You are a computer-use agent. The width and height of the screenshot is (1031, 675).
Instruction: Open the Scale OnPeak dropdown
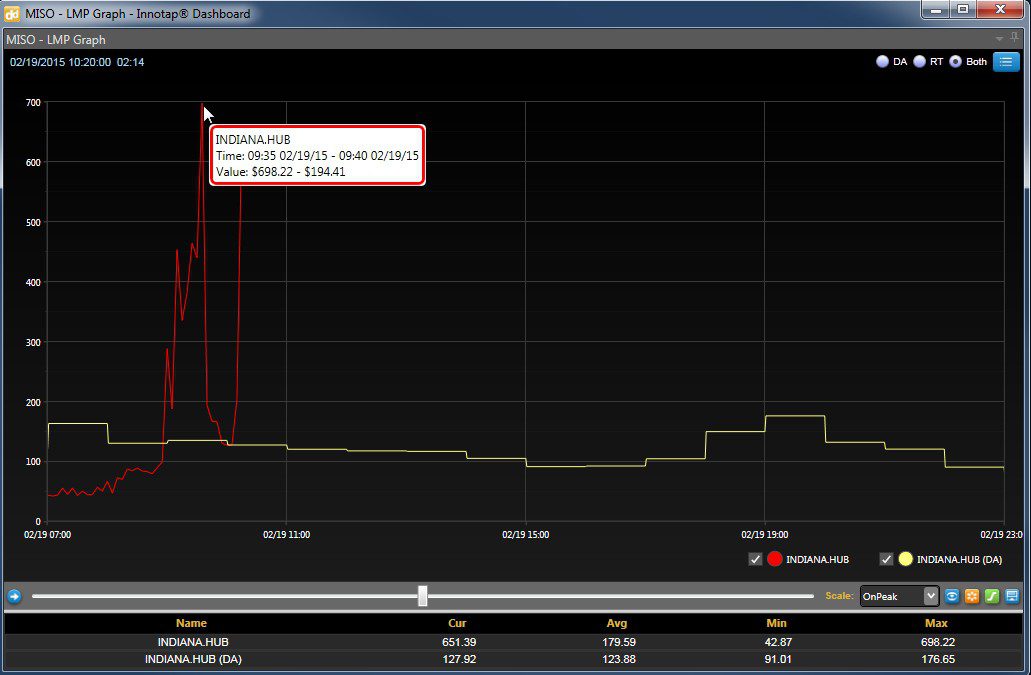(899, 596)
